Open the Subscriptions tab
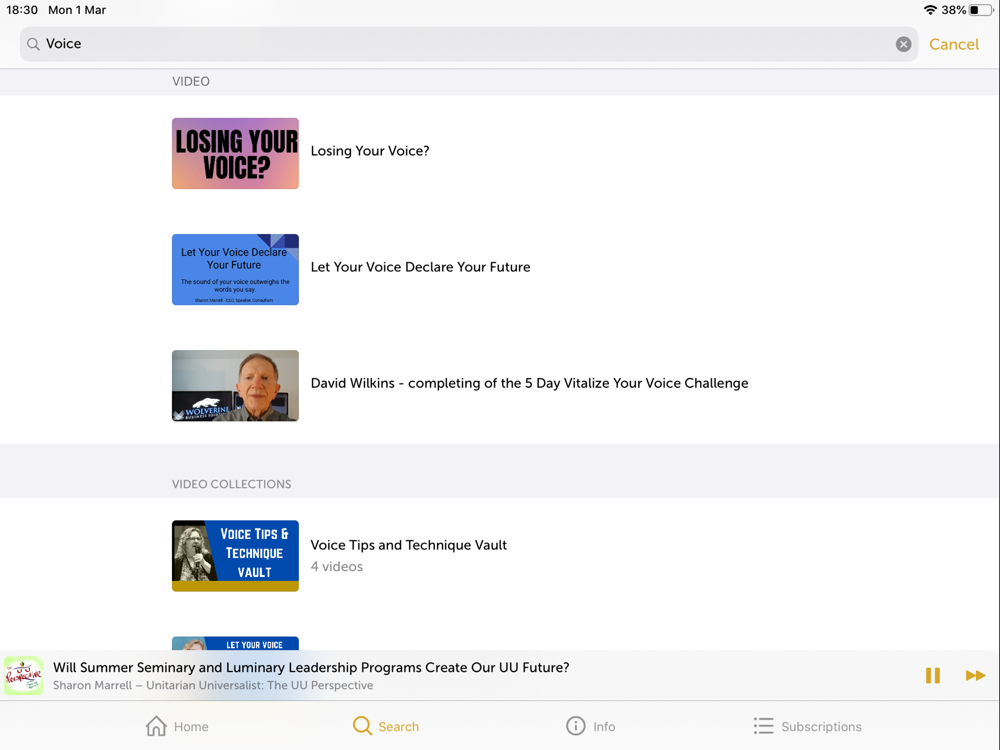 (807, 726)
